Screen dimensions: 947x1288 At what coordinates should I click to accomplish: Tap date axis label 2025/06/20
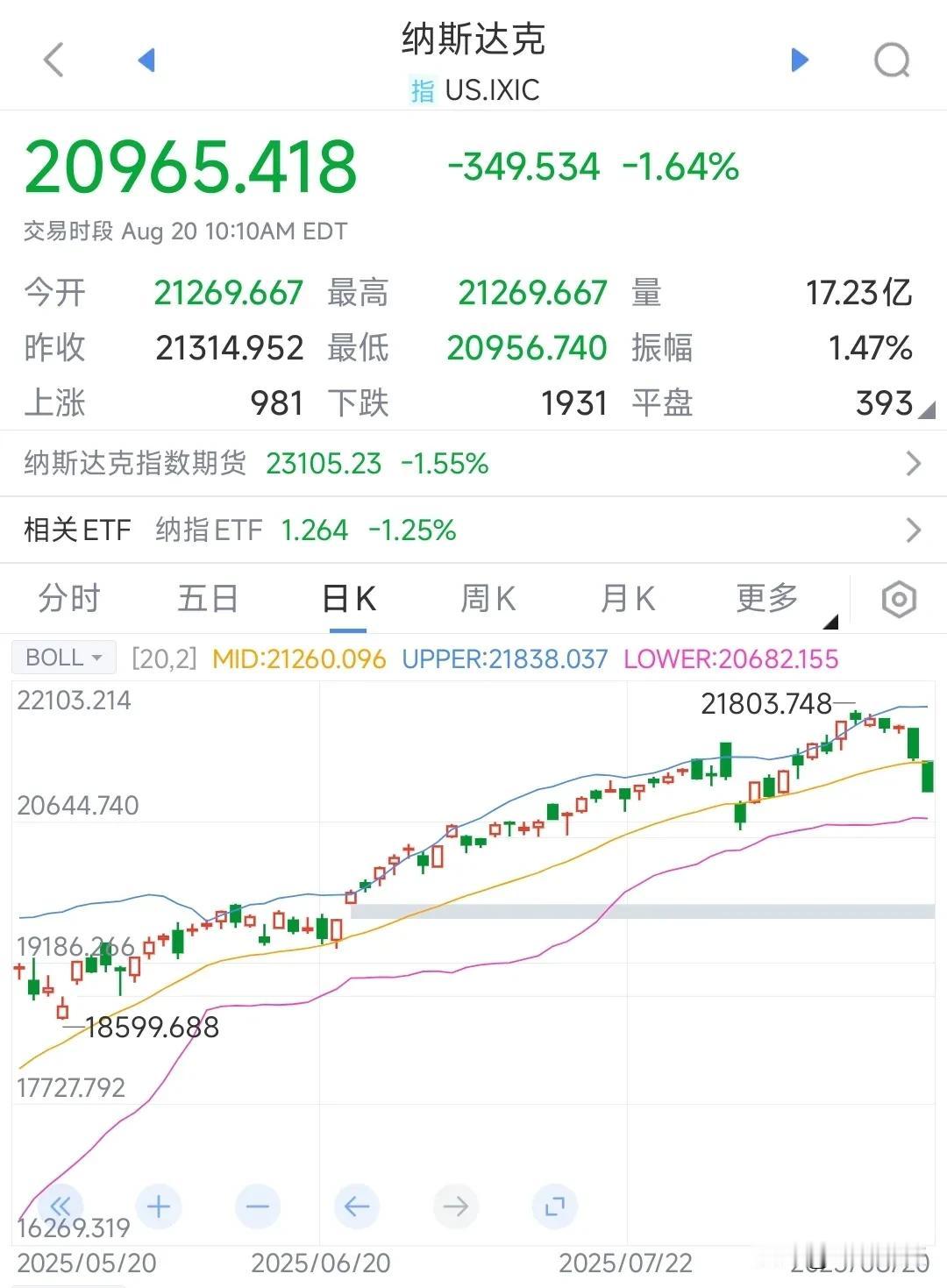321,1263
